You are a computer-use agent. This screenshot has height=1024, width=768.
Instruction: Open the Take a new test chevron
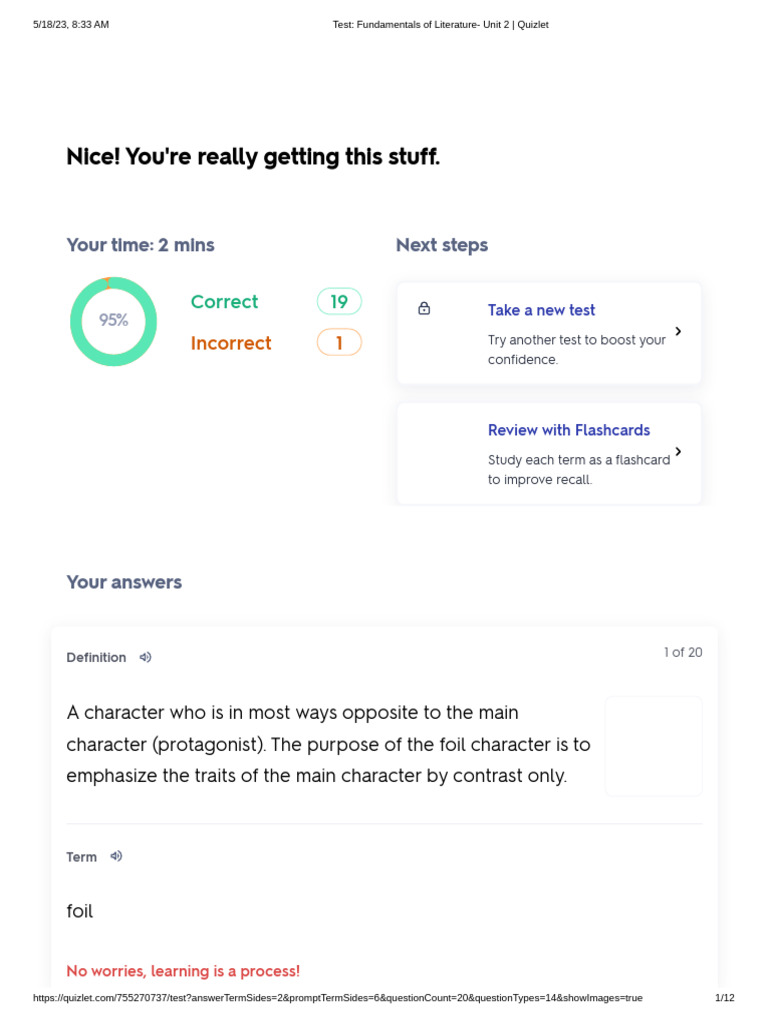point(678,331)
